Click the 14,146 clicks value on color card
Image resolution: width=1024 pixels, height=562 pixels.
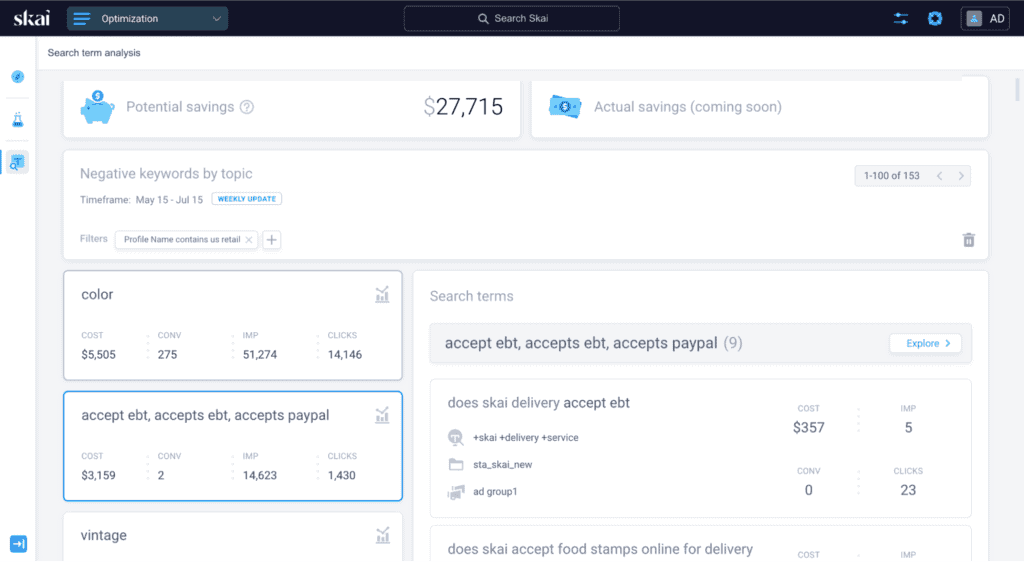tap(345, 354)
